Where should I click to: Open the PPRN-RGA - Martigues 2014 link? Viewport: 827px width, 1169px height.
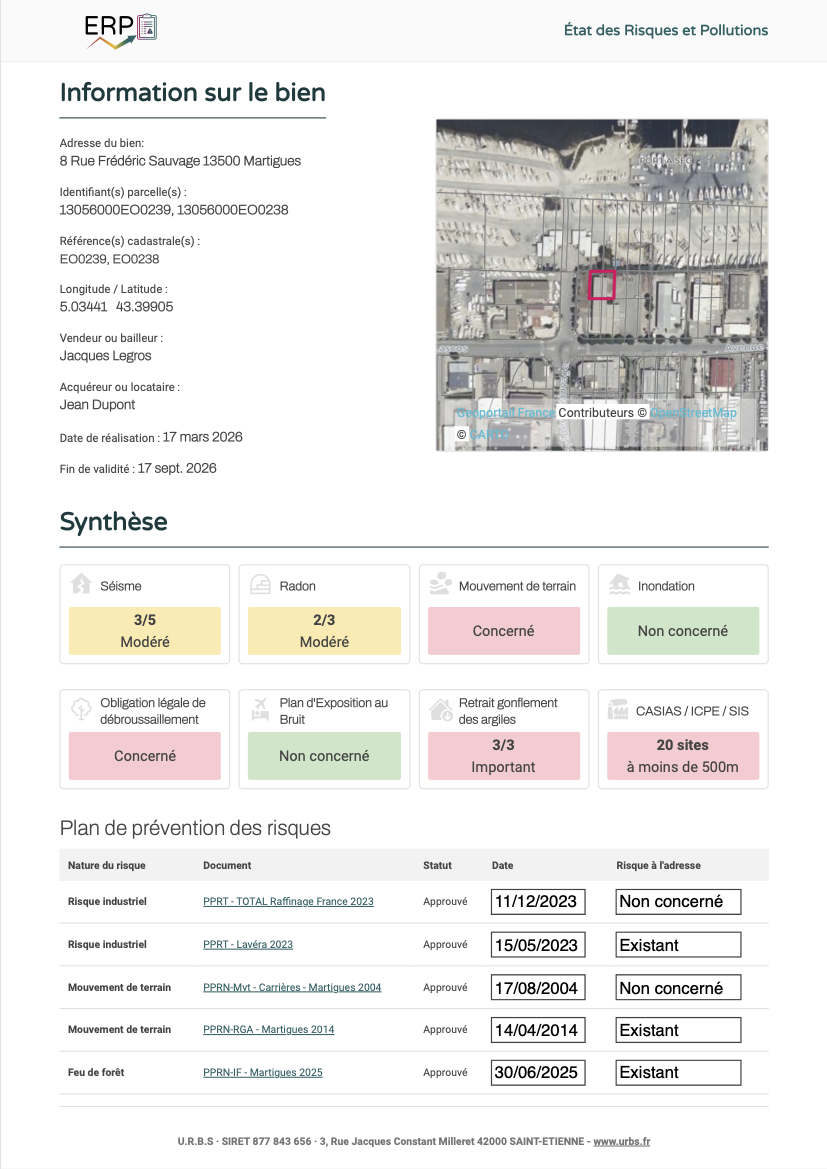pos(268,1029)
